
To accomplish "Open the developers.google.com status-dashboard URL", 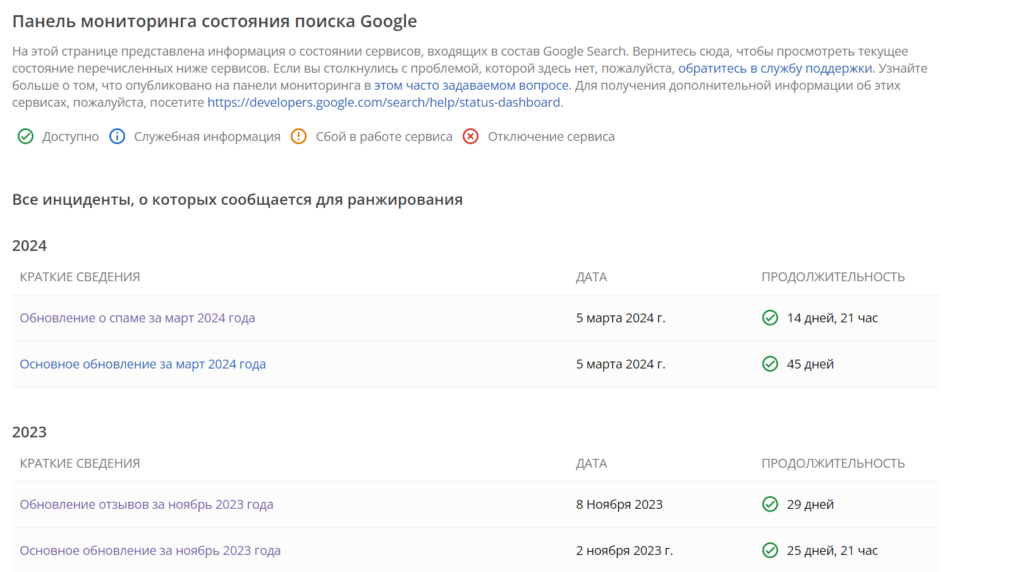I will click(x=383, y=103).
